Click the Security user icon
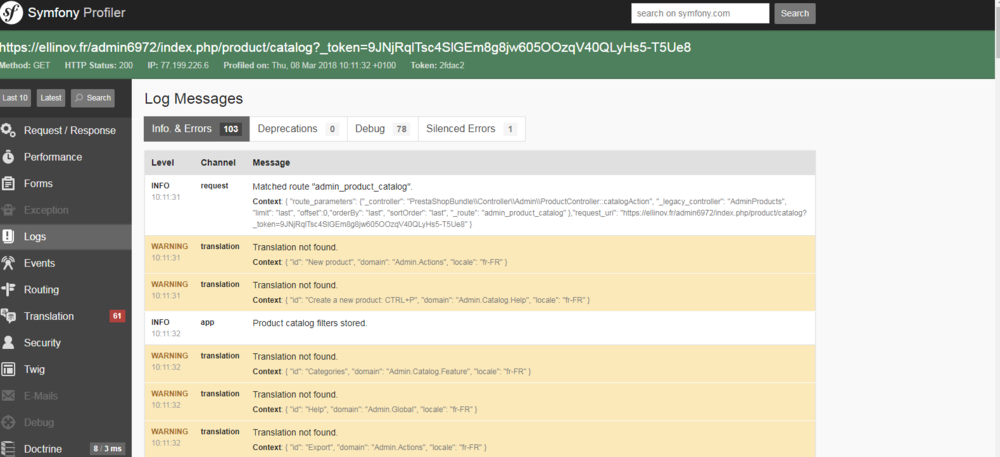 click(x=8, y=343)
